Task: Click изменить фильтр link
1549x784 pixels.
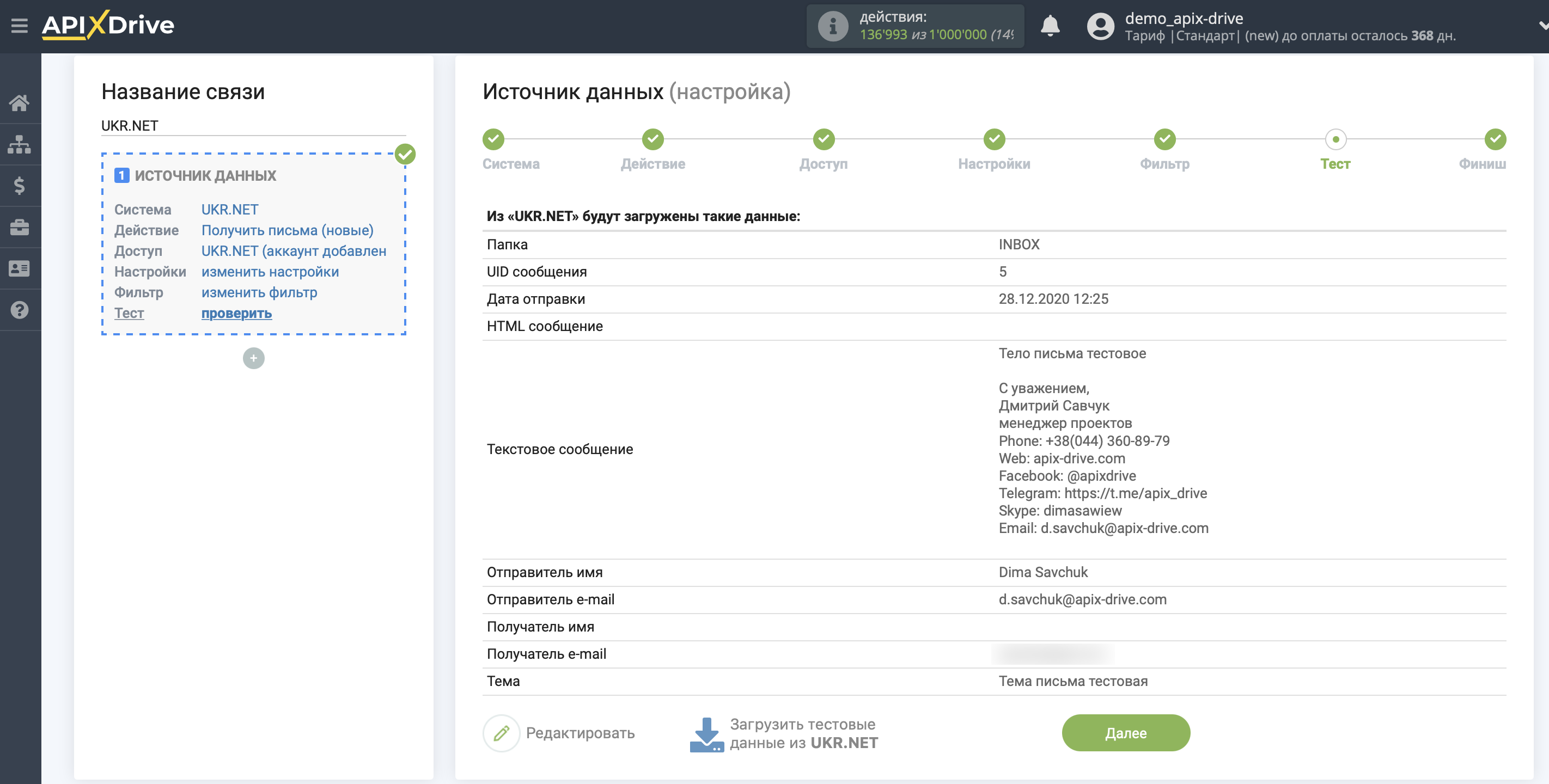Action: point(259,292)
